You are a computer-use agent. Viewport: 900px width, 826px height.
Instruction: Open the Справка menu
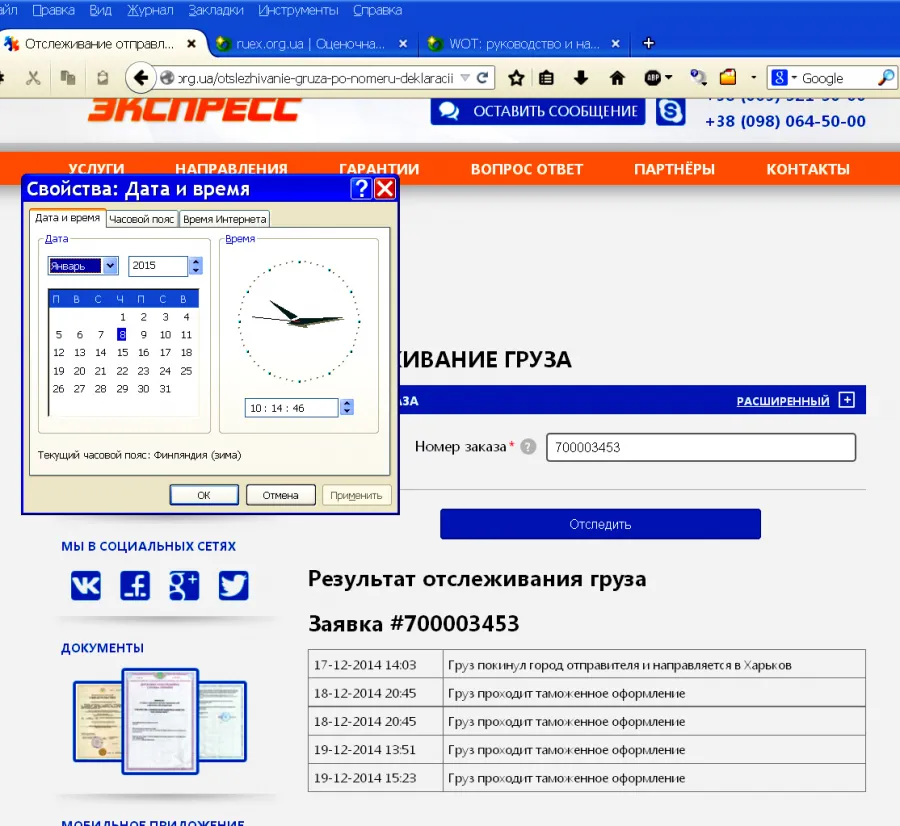377,10
